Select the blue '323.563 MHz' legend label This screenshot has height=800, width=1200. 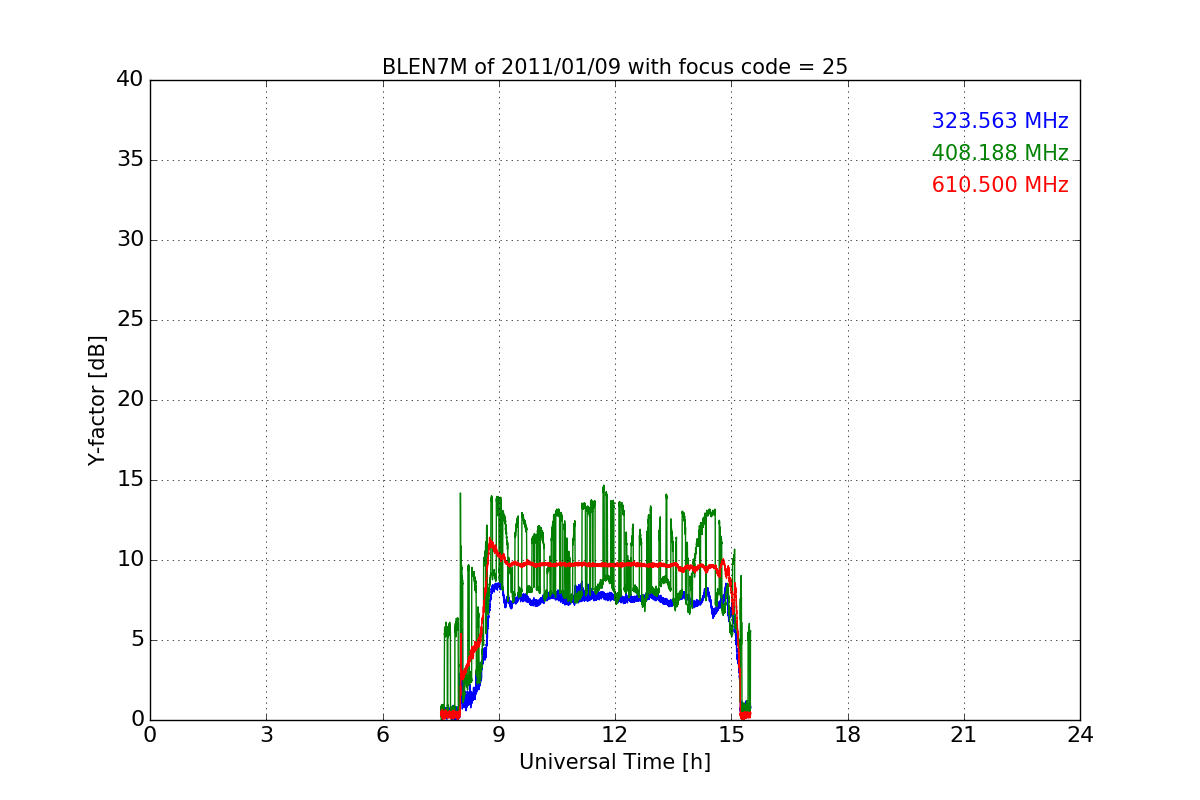(1000, 121)
